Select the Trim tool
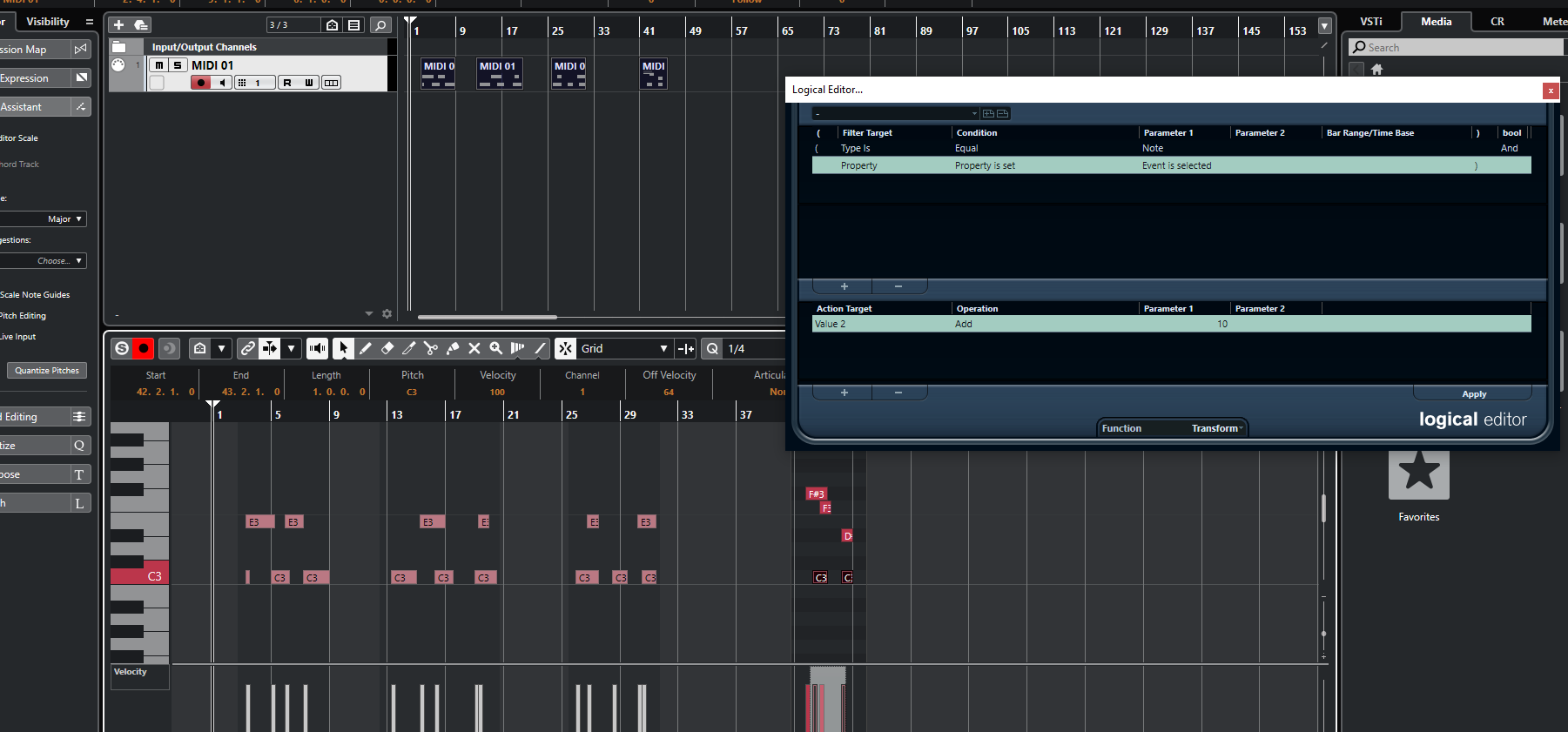Image resolution: width=1568 pixels, height=732 pixels. click(409, 348)
